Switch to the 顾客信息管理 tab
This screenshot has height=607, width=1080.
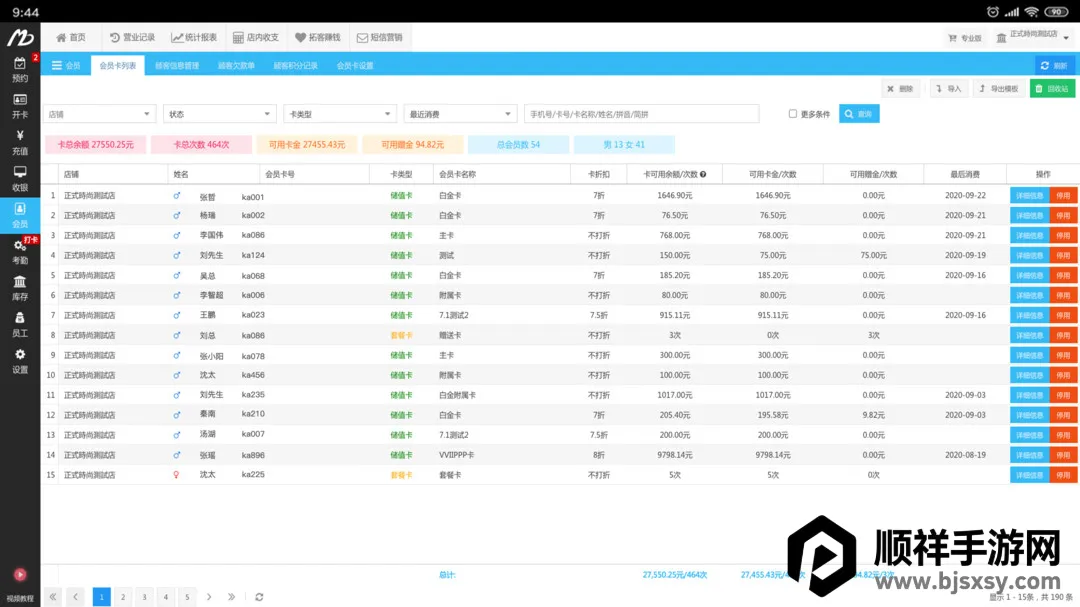point(176,66)
